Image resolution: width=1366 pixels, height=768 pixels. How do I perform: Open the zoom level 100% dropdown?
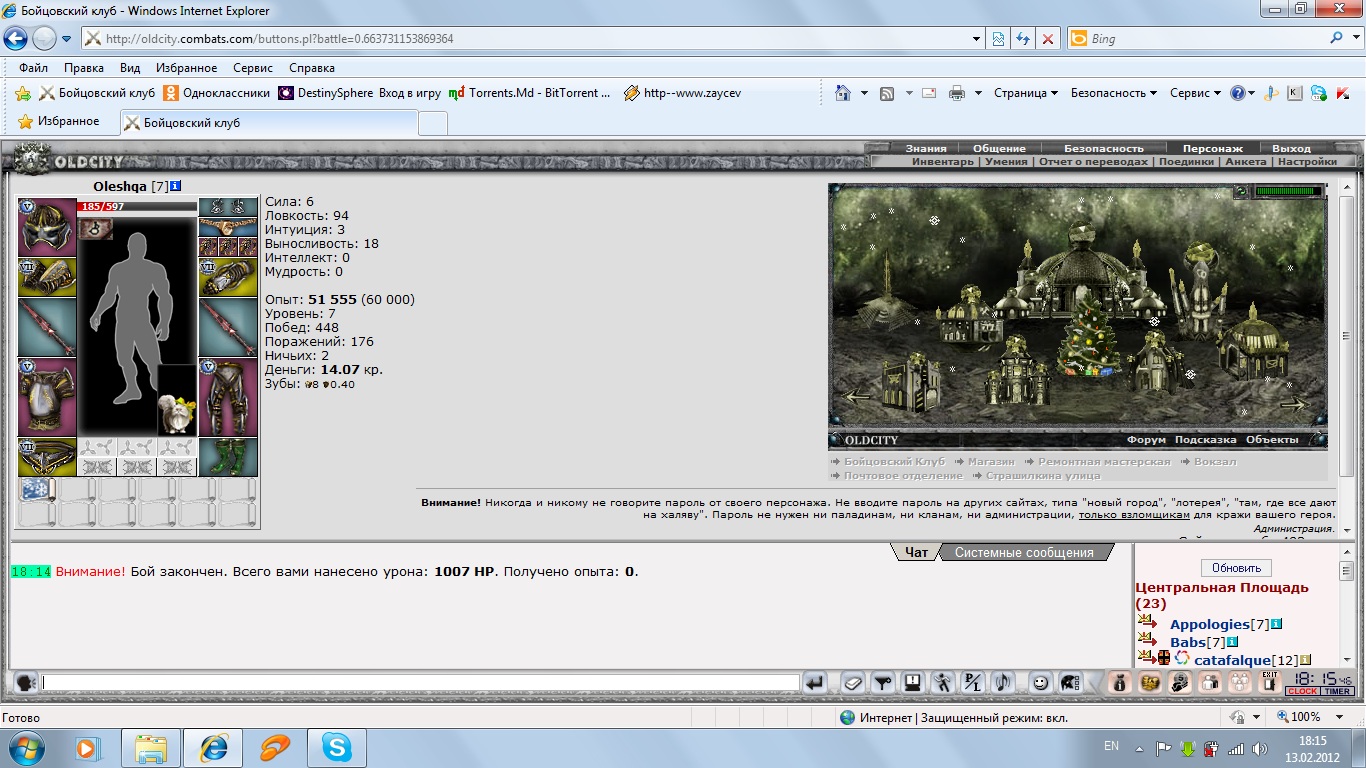[1337, 717]
